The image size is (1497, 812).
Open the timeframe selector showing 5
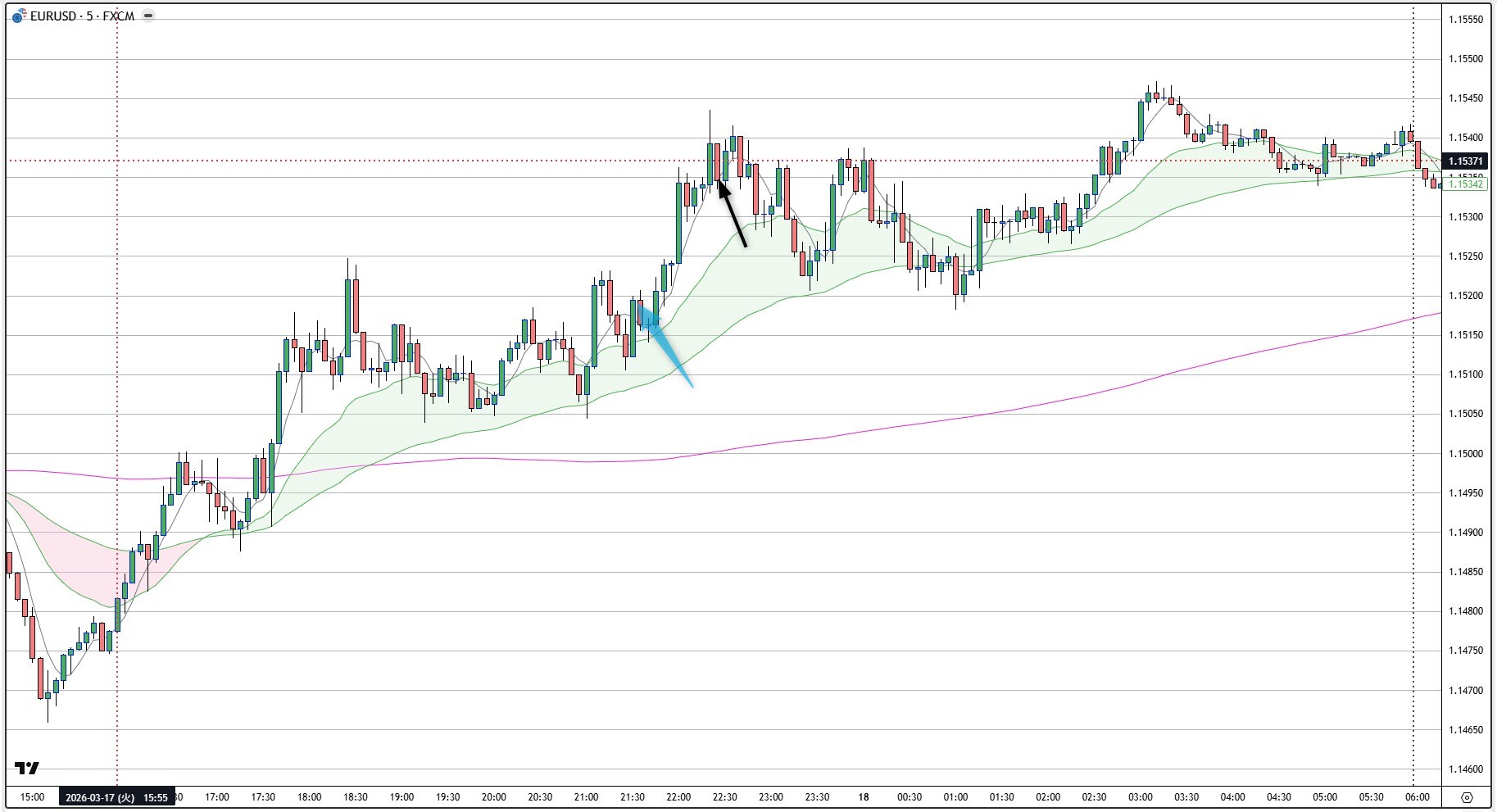point(90,14)
